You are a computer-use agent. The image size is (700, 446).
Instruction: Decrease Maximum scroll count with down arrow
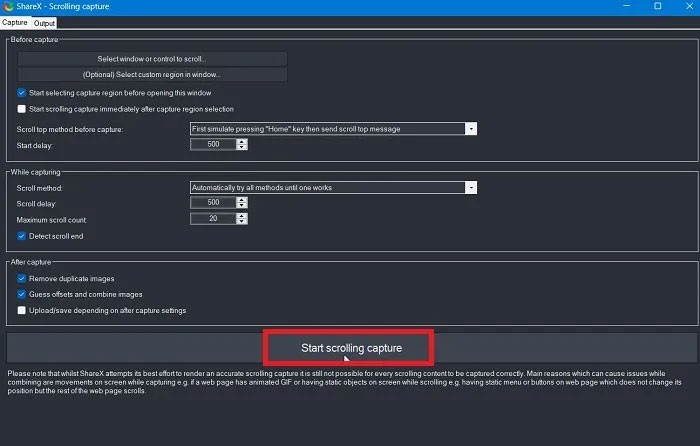[x=242, y=221]
